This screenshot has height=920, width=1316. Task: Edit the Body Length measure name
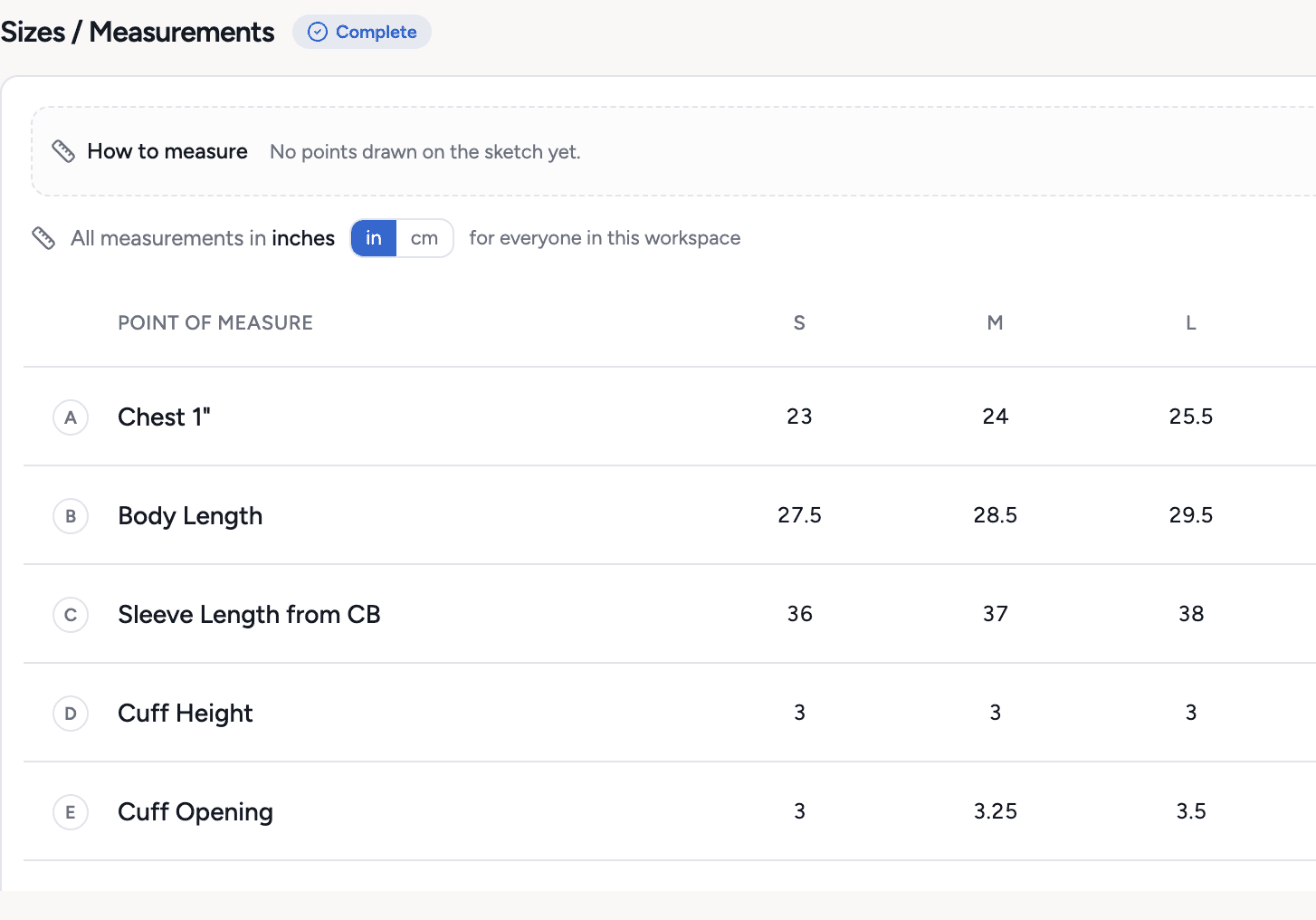pos(190,516)
